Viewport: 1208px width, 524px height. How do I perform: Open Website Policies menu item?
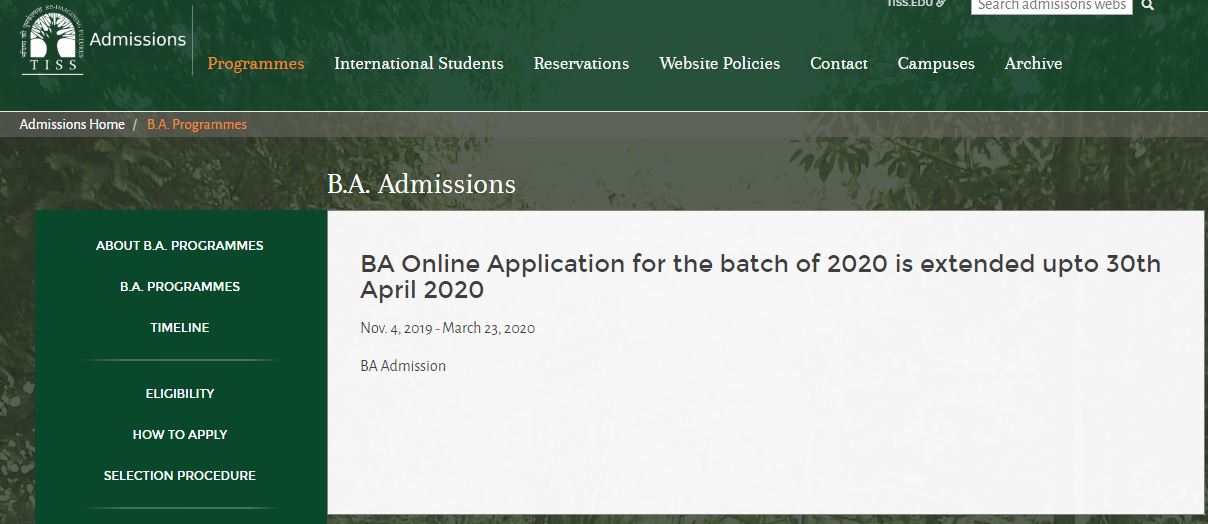point(719,64)
